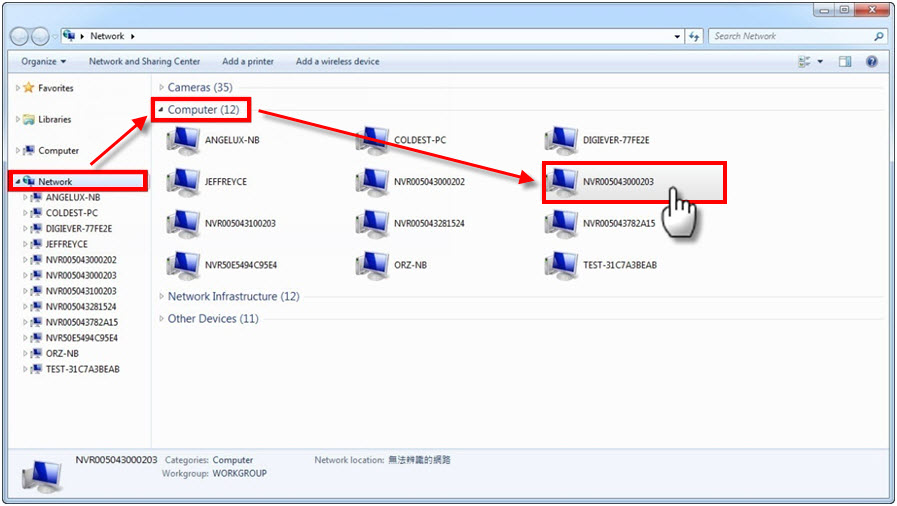Expand the Network Infrastructure (12) group
Image resolution: width=897 pixels, height=506 pixels.
162,297
